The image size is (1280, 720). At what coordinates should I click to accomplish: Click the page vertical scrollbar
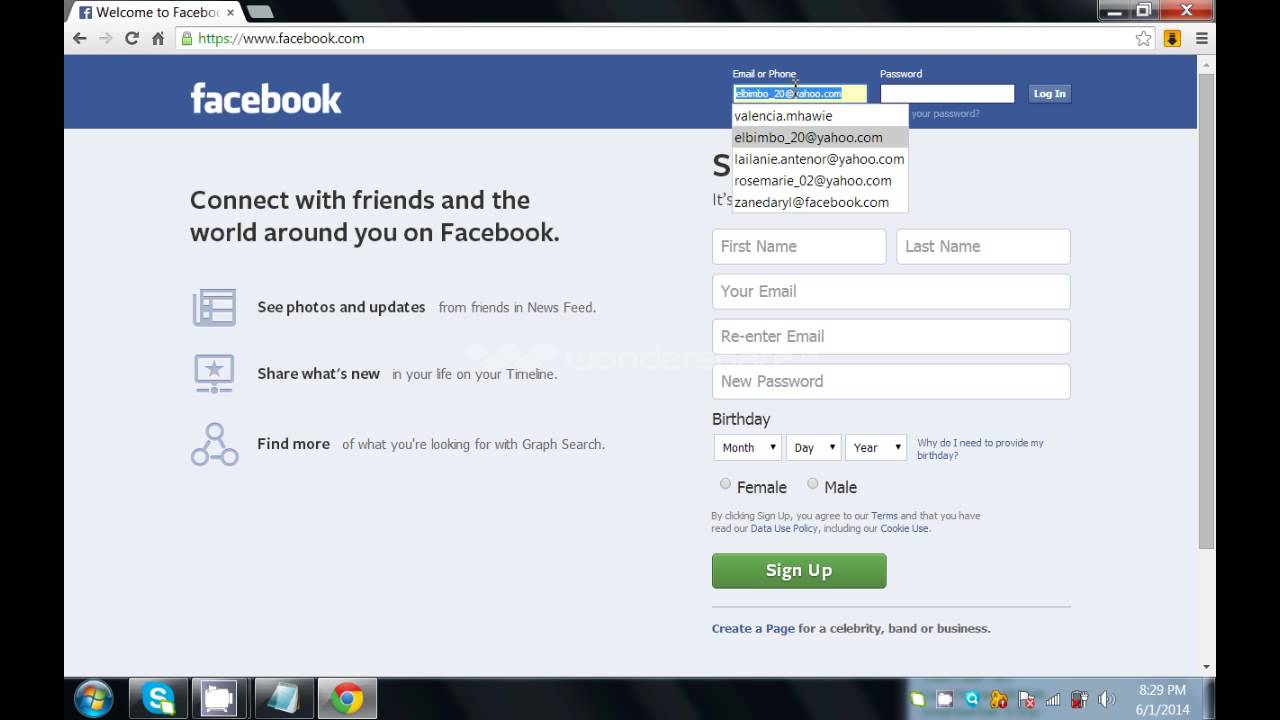click(1206, 310)
